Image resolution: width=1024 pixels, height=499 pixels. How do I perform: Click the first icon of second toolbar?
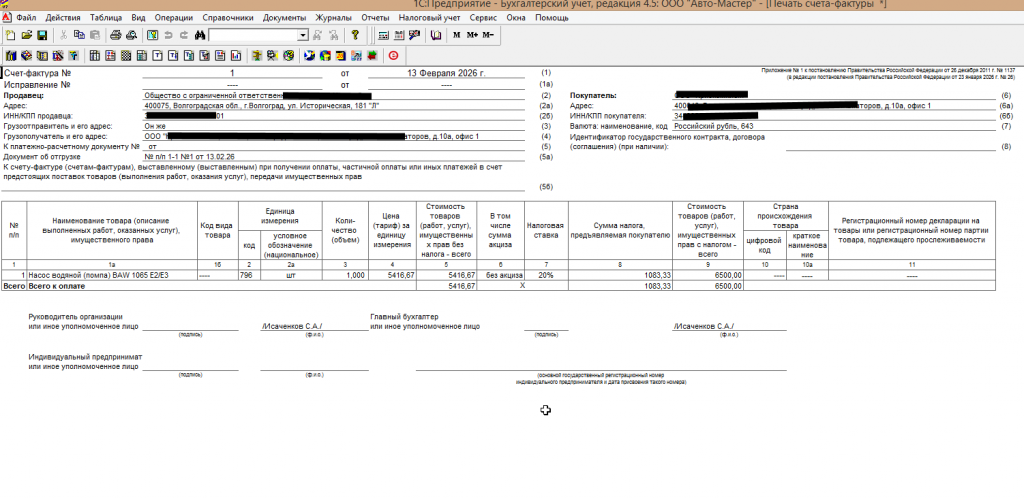point(11,56)
